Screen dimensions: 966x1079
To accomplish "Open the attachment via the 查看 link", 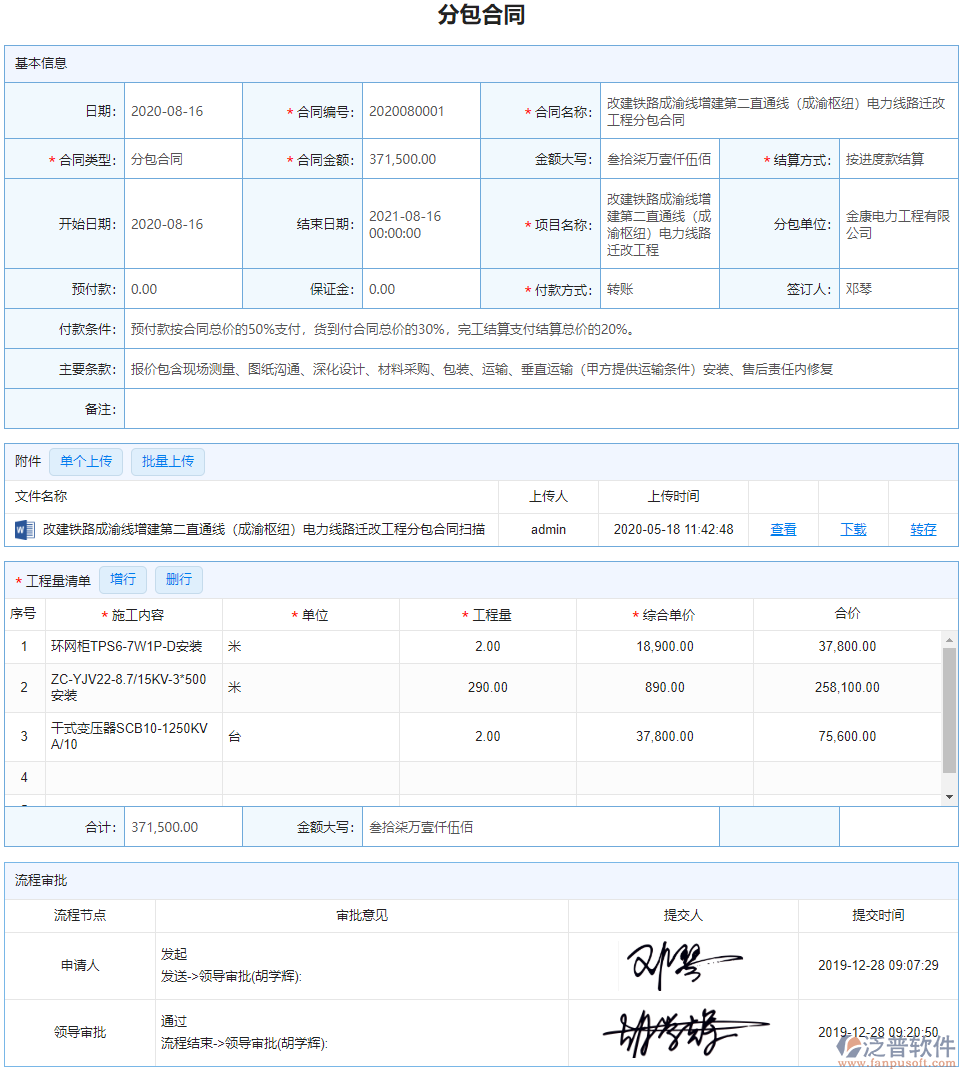I will point(783,529).
